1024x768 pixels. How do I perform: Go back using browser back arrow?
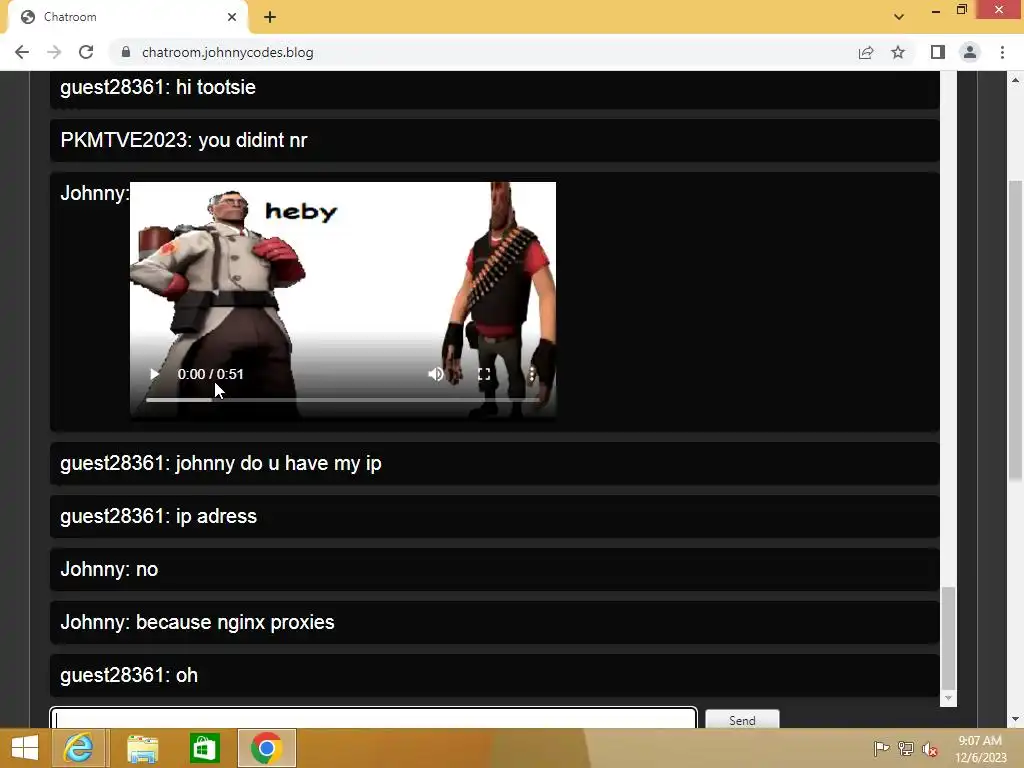coord(22,52)
